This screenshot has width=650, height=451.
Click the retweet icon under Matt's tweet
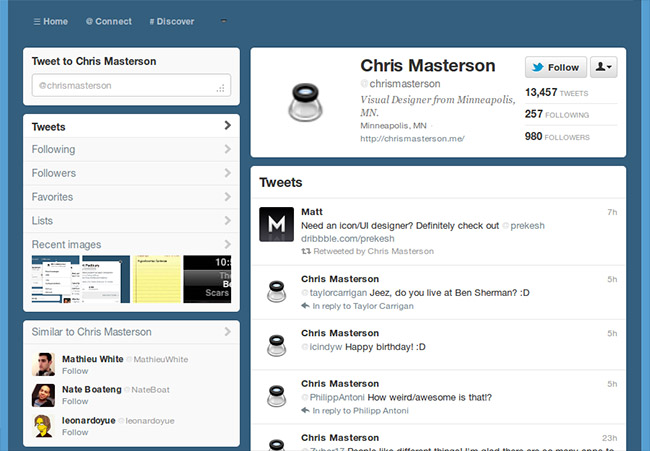[x=306, y=251]
